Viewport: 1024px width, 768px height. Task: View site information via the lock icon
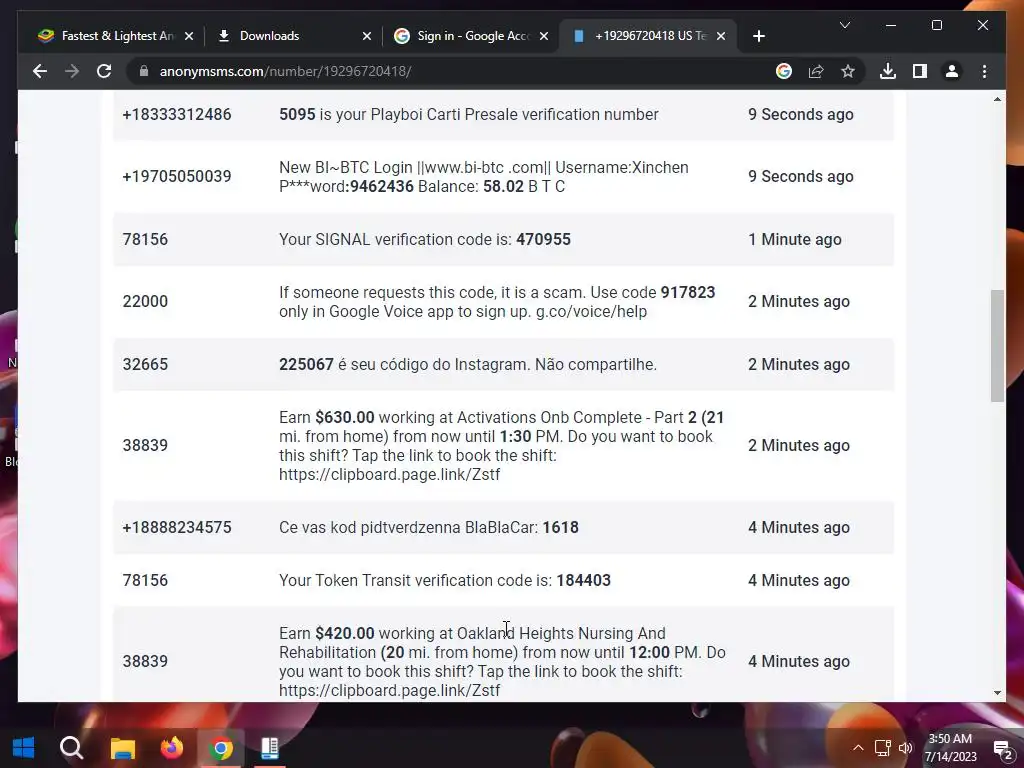144,71
